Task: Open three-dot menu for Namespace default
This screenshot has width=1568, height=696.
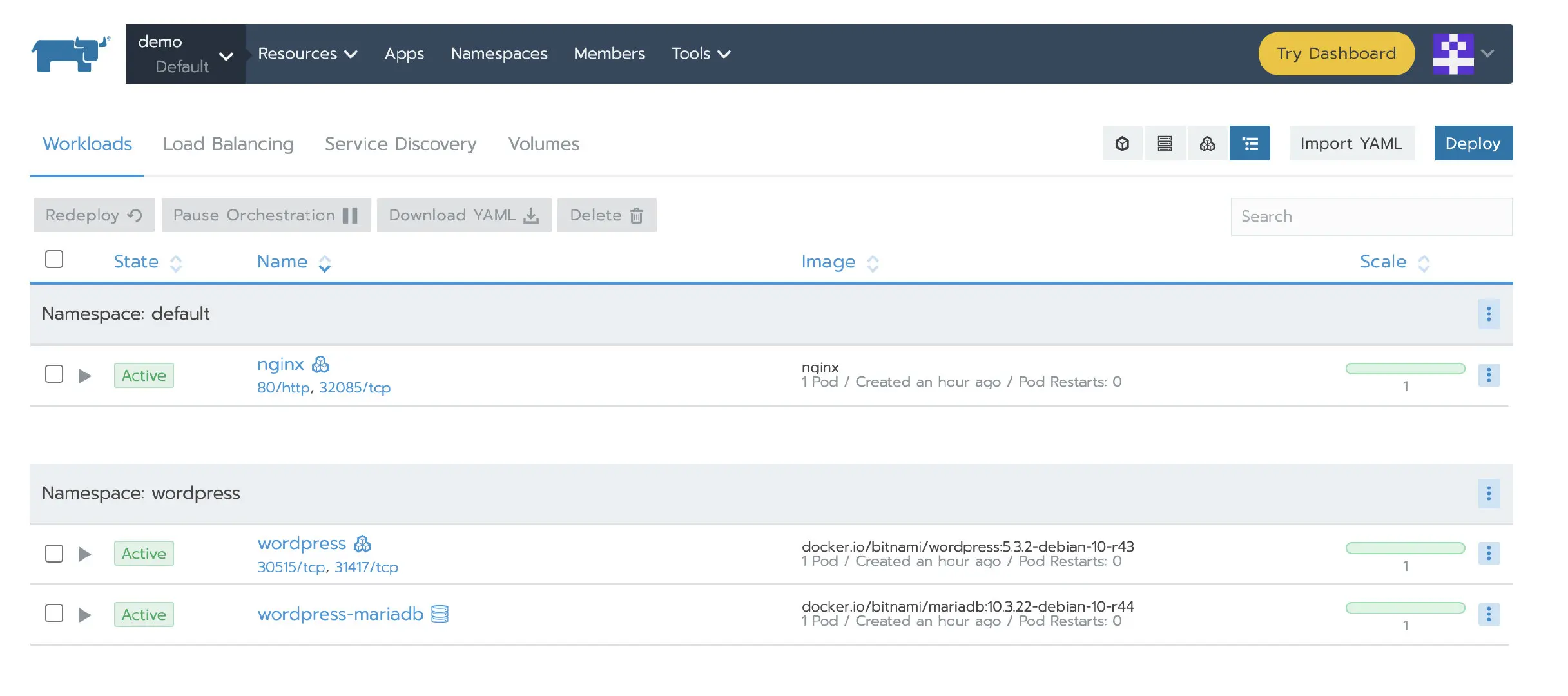Action: [x=1488, y=314]
